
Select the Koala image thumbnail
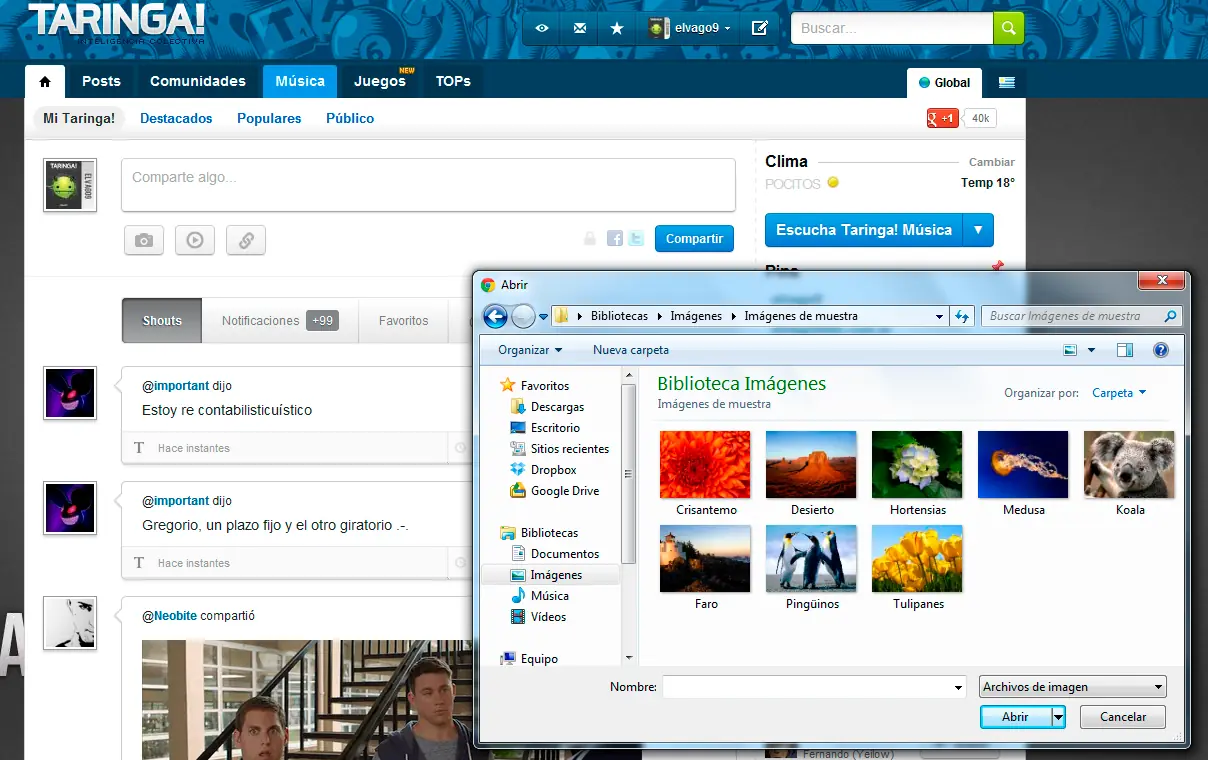[x=1129, y=465]
